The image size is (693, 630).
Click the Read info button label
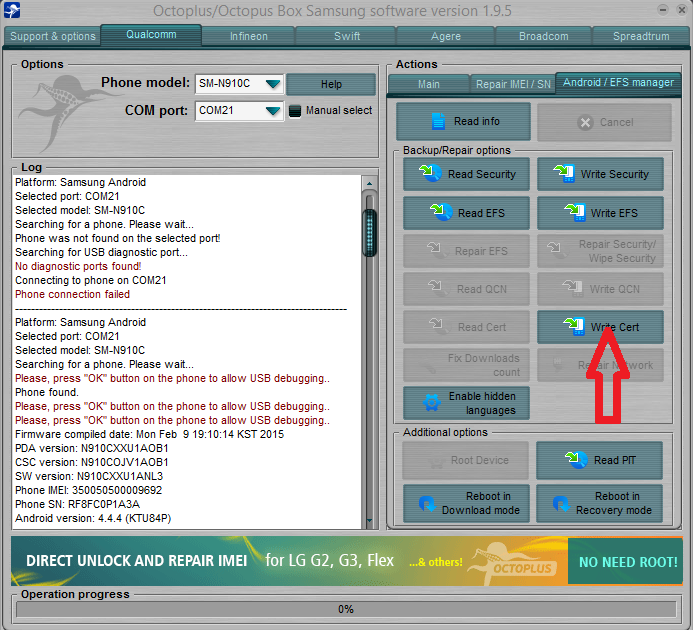point(476,121)
